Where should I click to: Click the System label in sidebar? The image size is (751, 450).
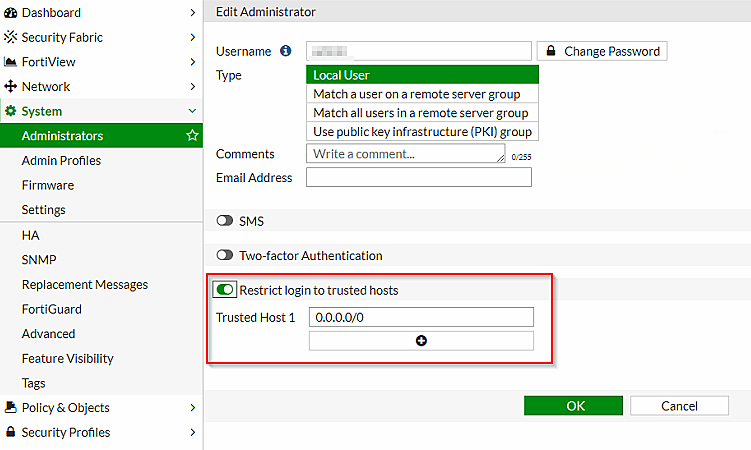point(42,112)
